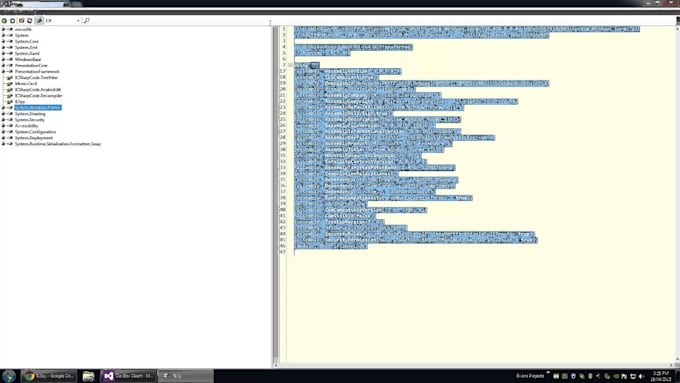Image resolution: width=680 pixels, height=383 pixels.
Task: Click the code pane horizontal scrollbar
Action: [x=475, y=366]
